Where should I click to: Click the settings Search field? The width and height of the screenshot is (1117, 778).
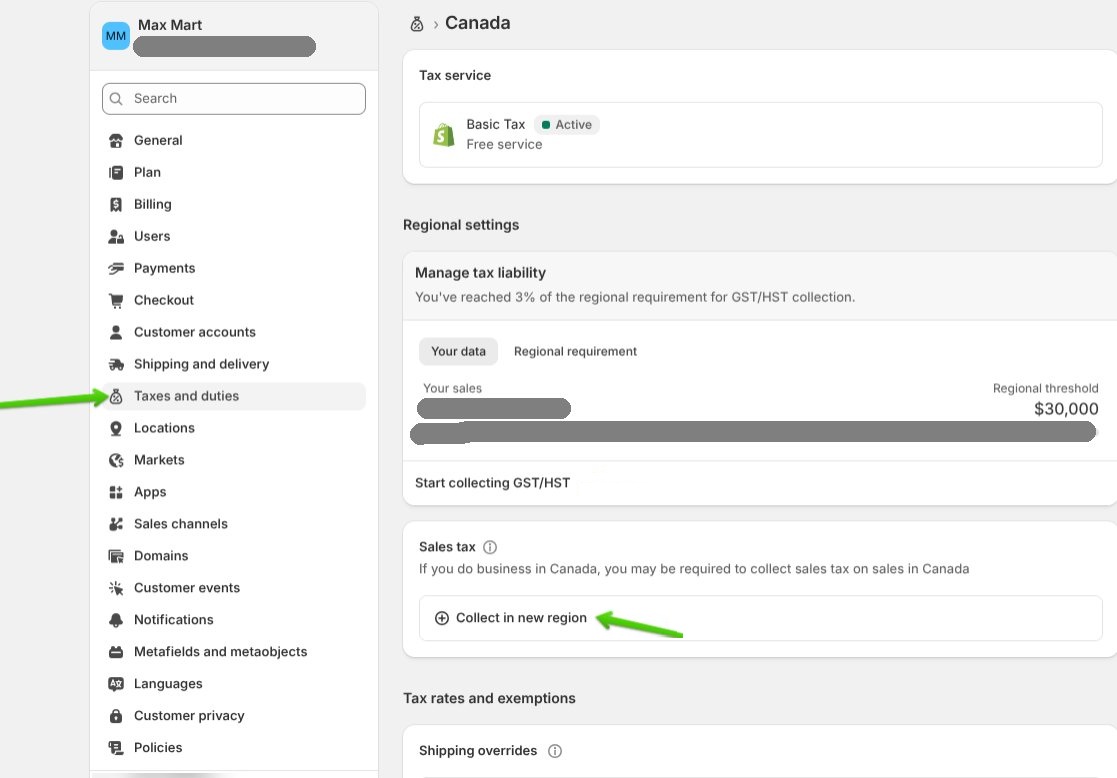pos(234,99)
